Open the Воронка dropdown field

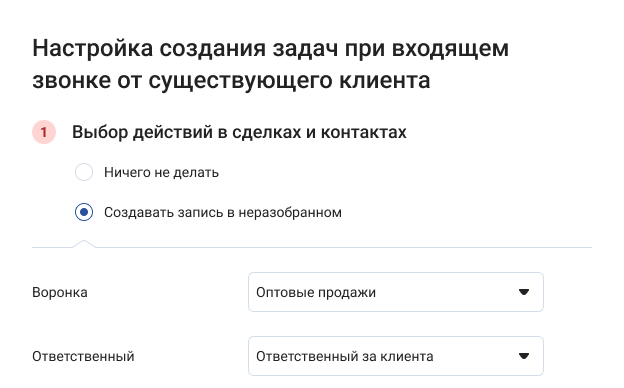point(396,292)
